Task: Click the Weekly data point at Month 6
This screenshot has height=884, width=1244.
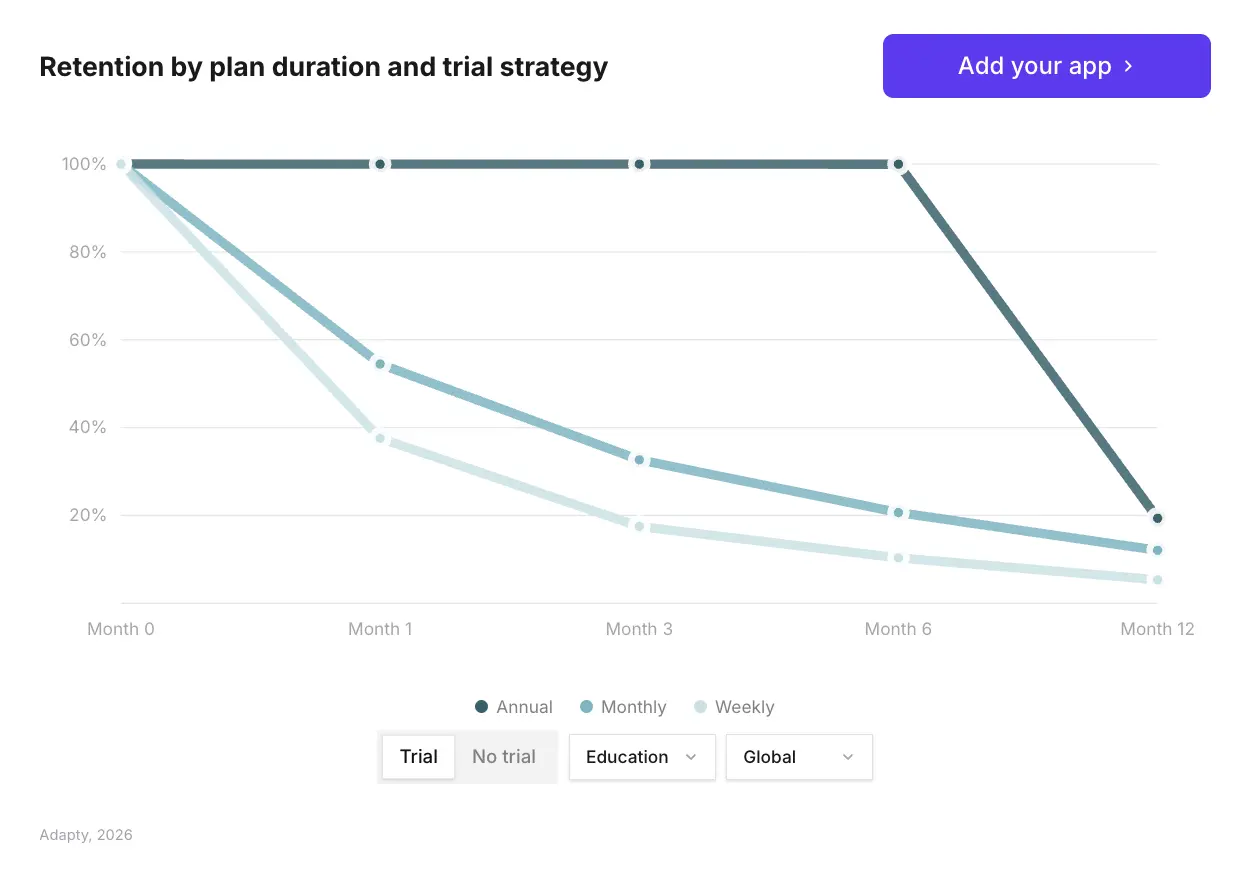Action: click(898, 558)
